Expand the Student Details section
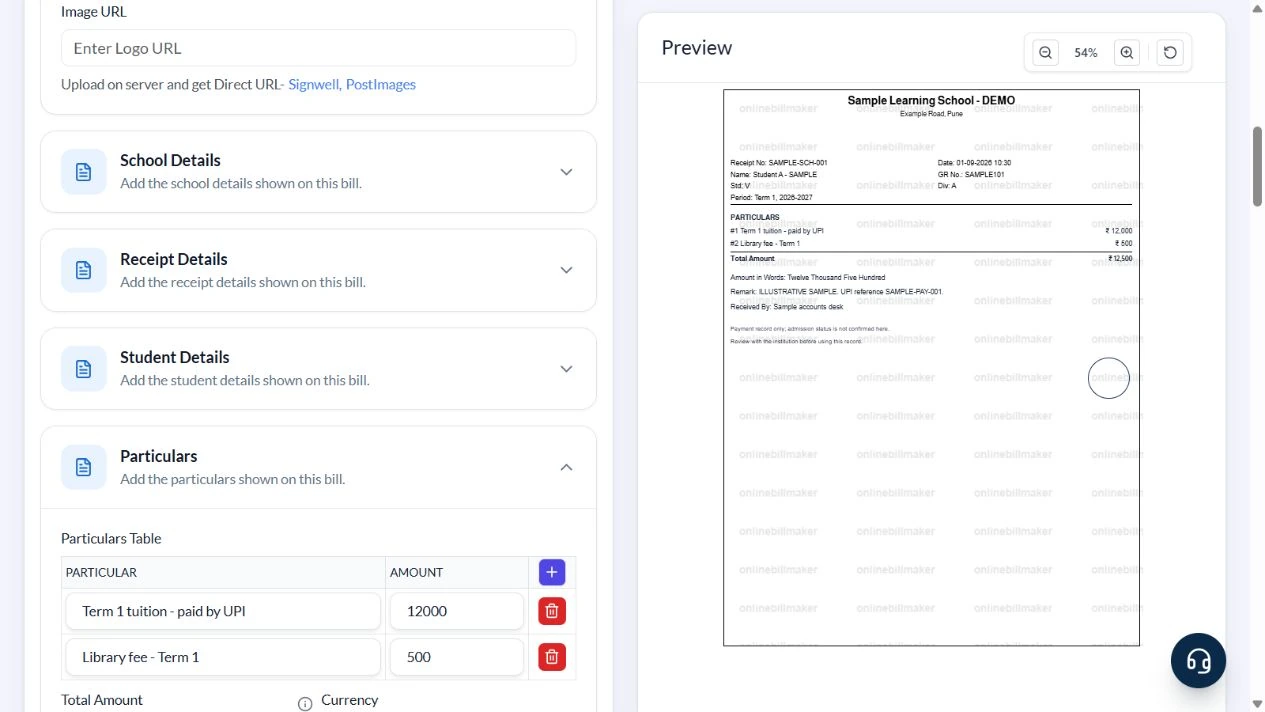Viewport: 1265px width, 712px height. (x=566, y=369)
